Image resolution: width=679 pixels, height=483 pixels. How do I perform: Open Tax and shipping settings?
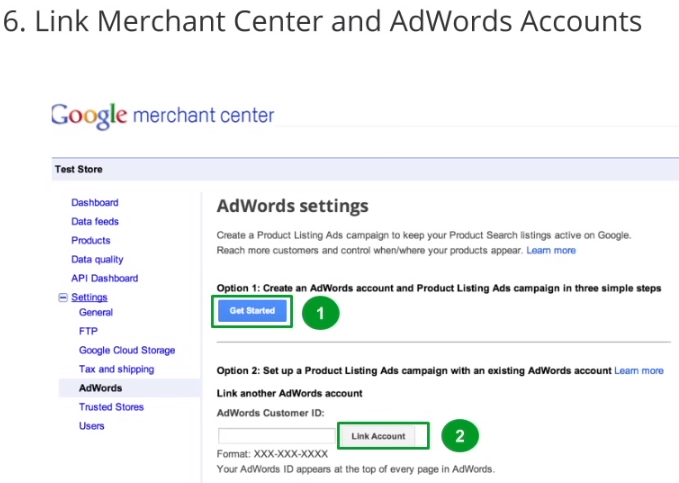[116, 369]
